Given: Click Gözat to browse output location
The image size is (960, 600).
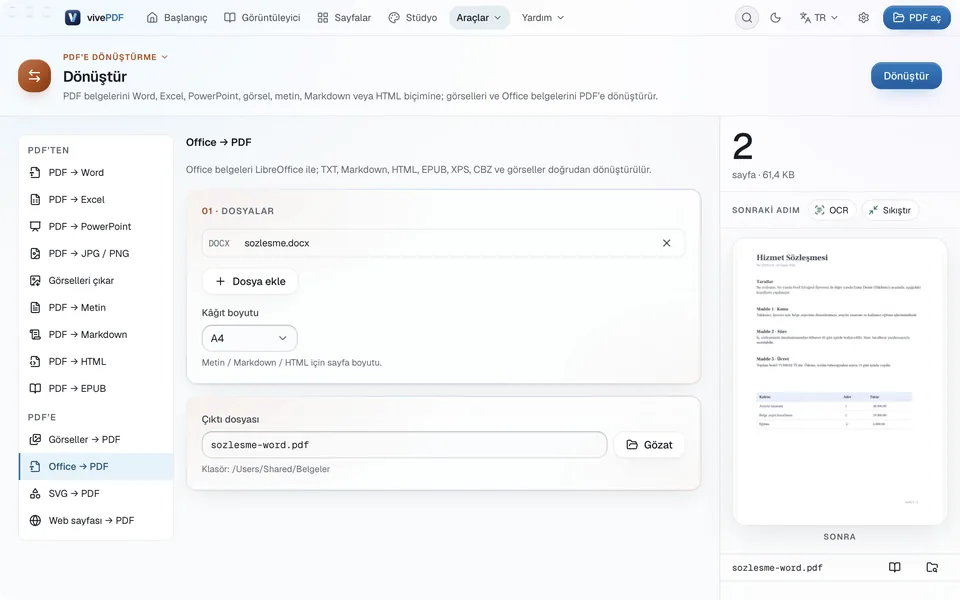Looking at the screenshot, I should pos(649,445).
